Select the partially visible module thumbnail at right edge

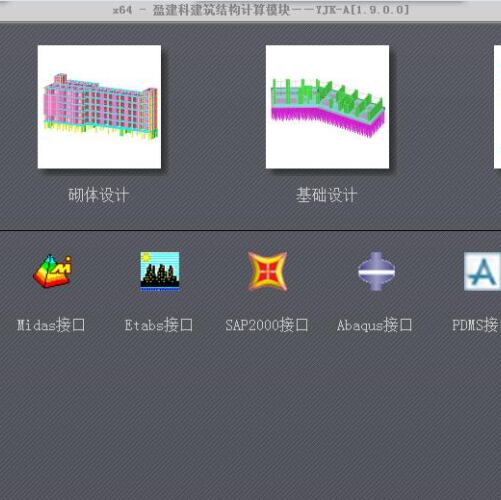pos(497,107)
